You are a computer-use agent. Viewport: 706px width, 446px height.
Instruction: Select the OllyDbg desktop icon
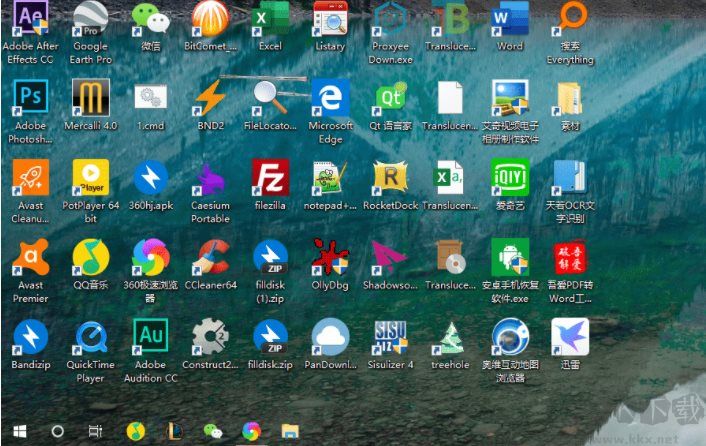coord(329,258)
